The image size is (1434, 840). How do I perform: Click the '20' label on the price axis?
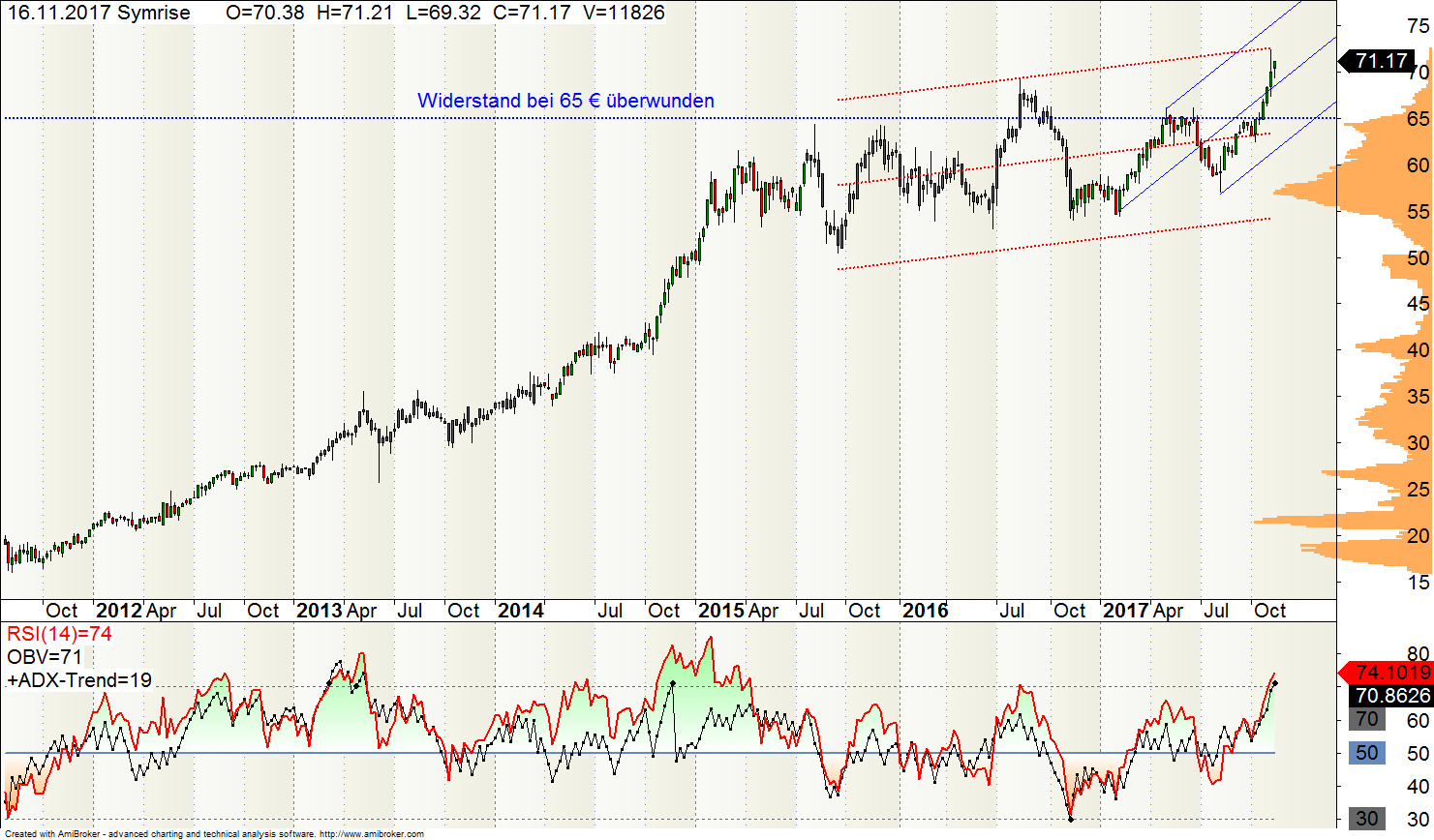coord(1419,536)
